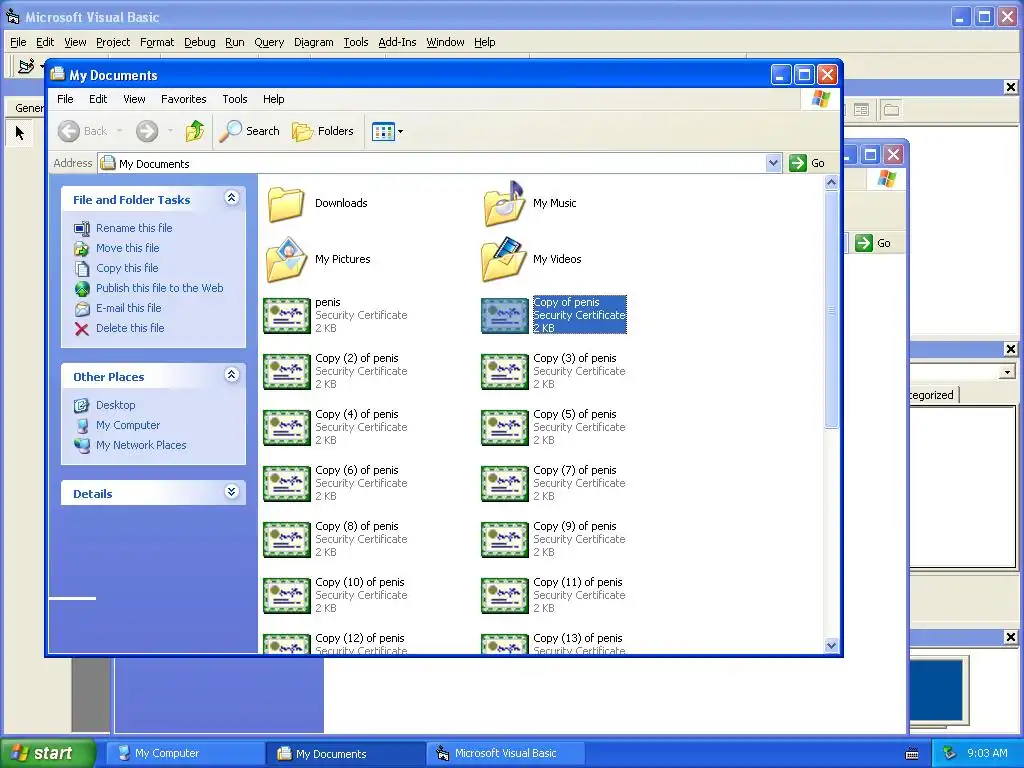
Task: Open the My Pictures folder icon
Action: pyautogui.click(x=286, y=259)
